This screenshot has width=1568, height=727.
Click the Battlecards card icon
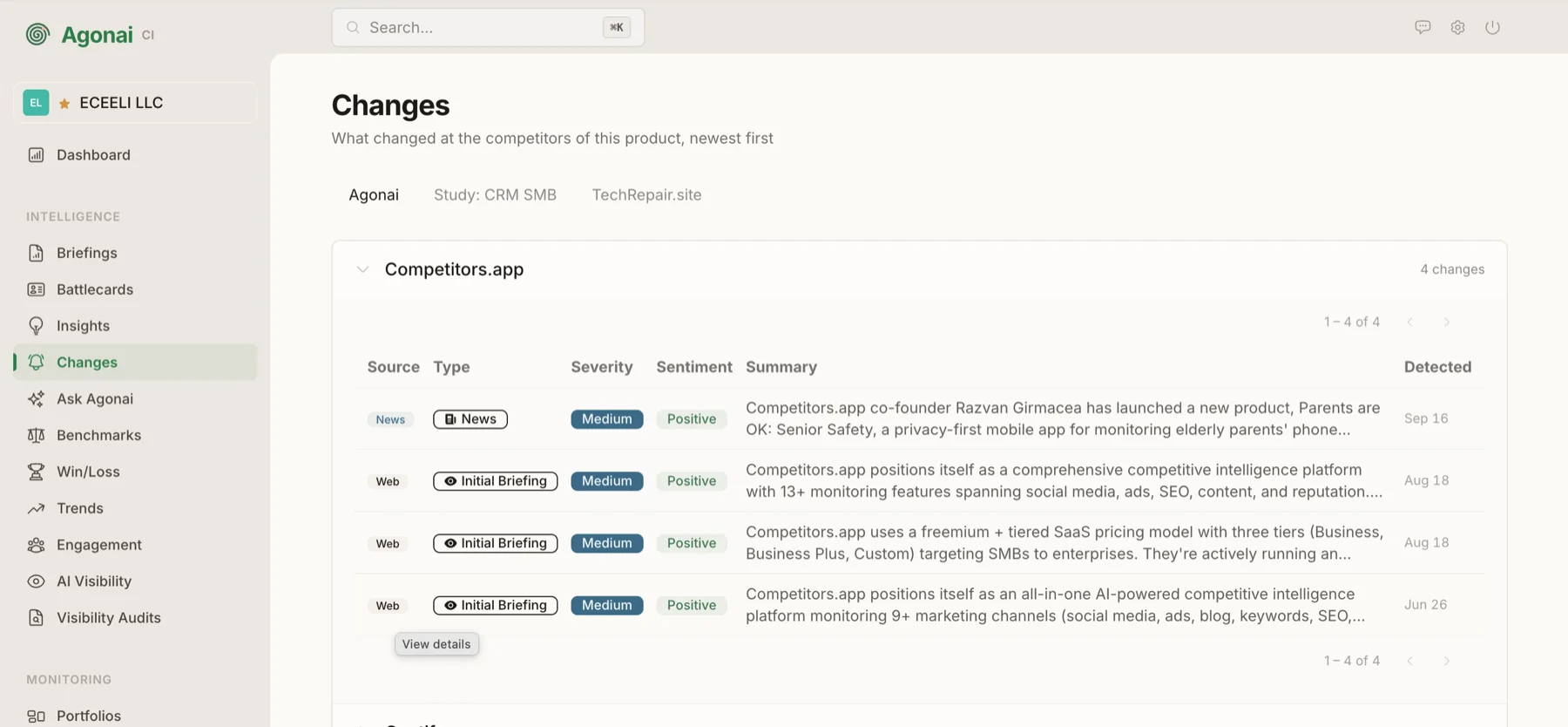tap(36, 289)
